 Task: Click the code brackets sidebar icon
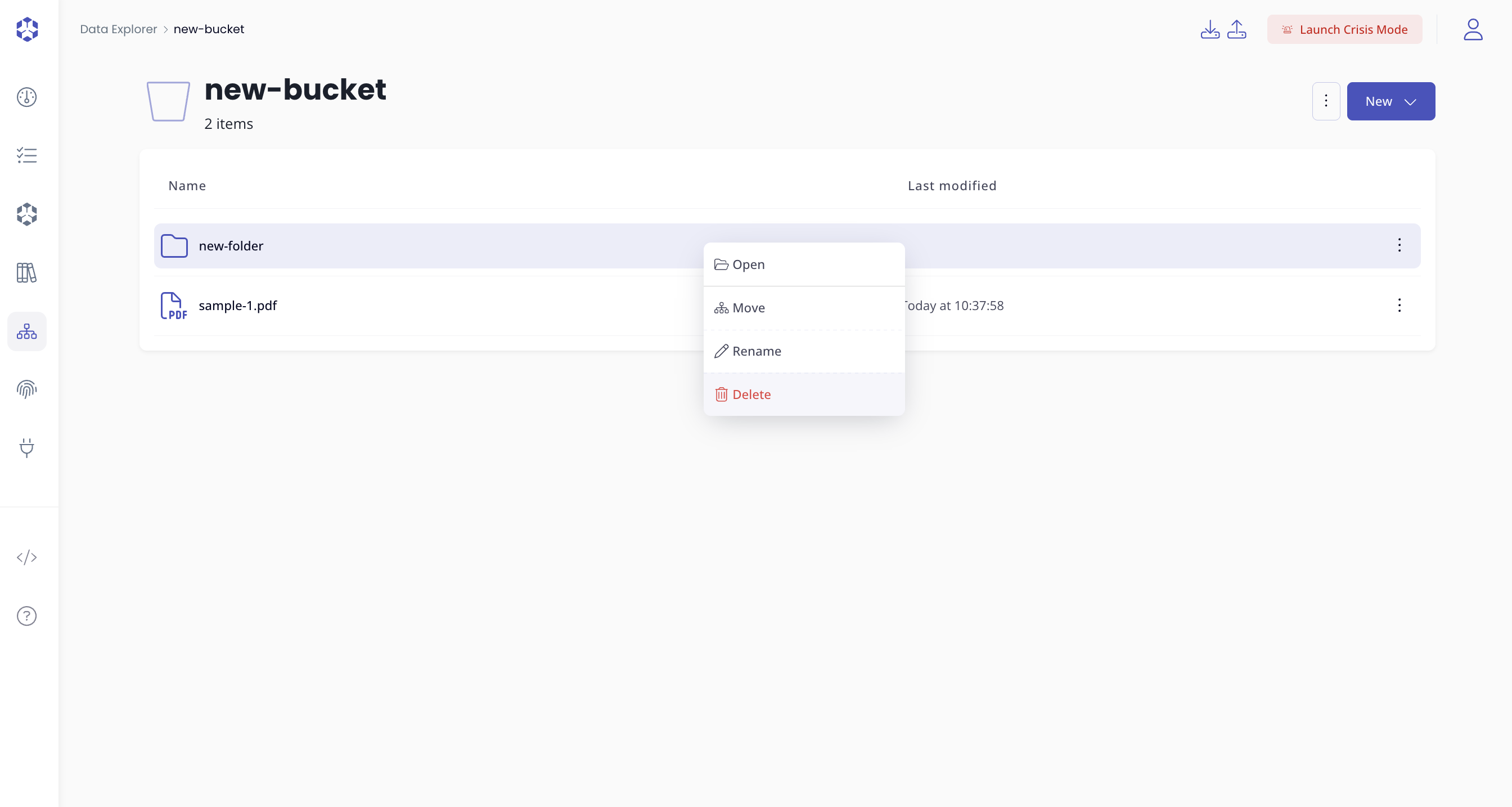click(26, 557)
